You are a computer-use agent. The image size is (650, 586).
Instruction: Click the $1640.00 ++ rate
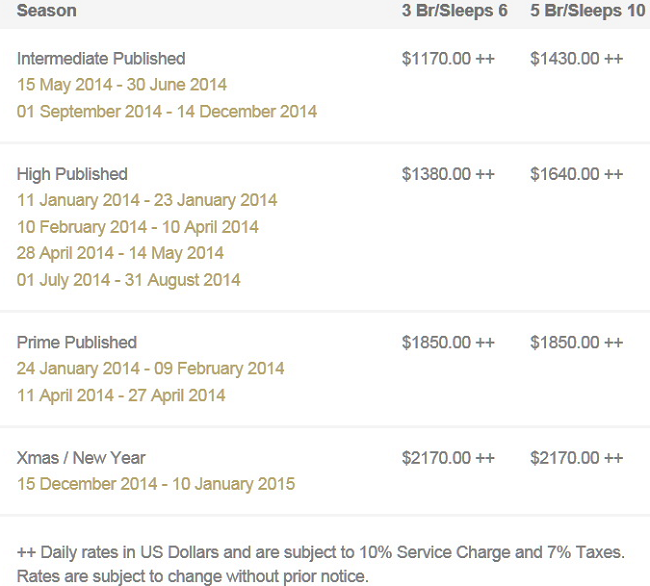tap(576, 174)
